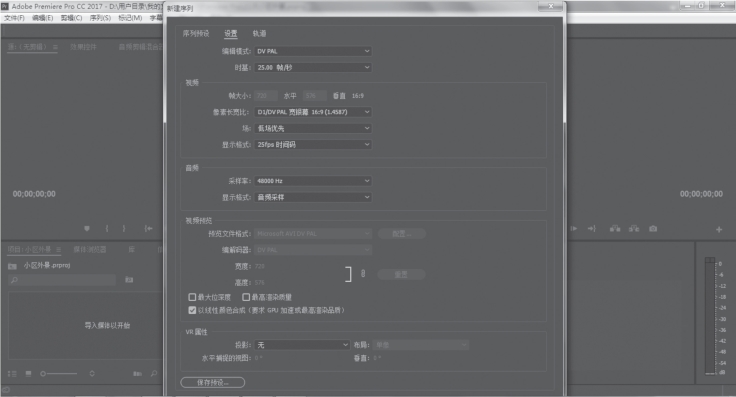Click the add marker icon in source monitor
The height and width of the screenshot is (397, 736).
[87, 229]
